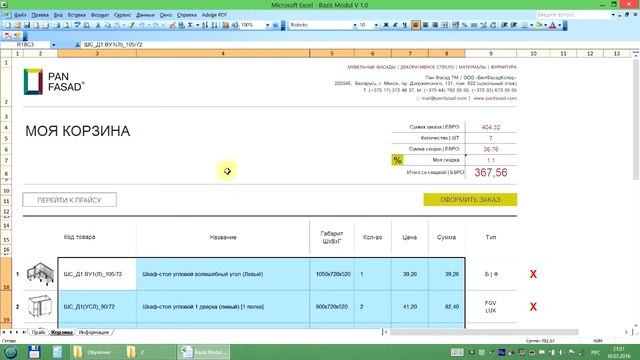Click the Merge and Center icon
The image size is (640, 360).
[445, 25]
